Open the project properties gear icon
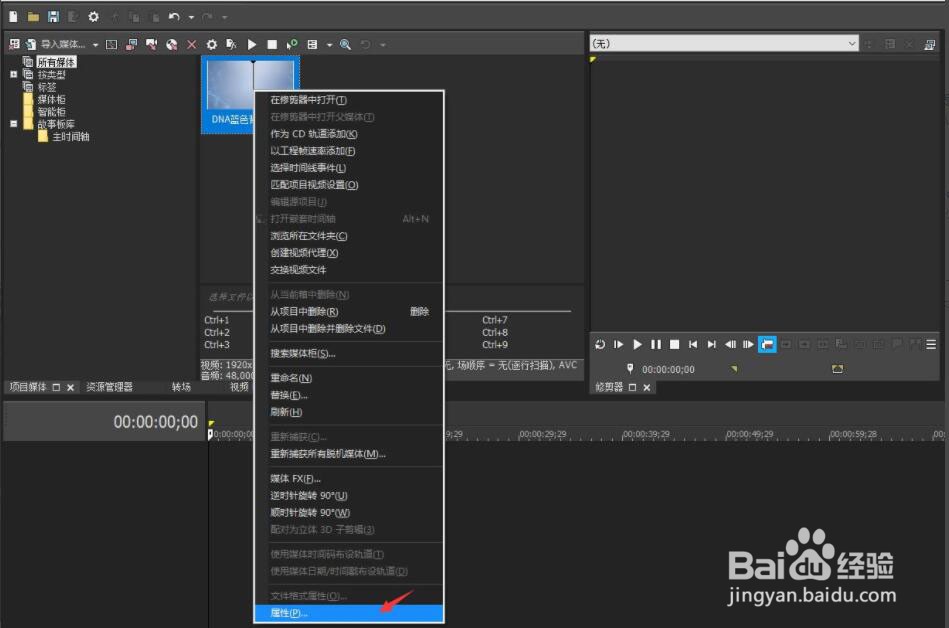This screenshot has height=628, width=949. point(92,16)
